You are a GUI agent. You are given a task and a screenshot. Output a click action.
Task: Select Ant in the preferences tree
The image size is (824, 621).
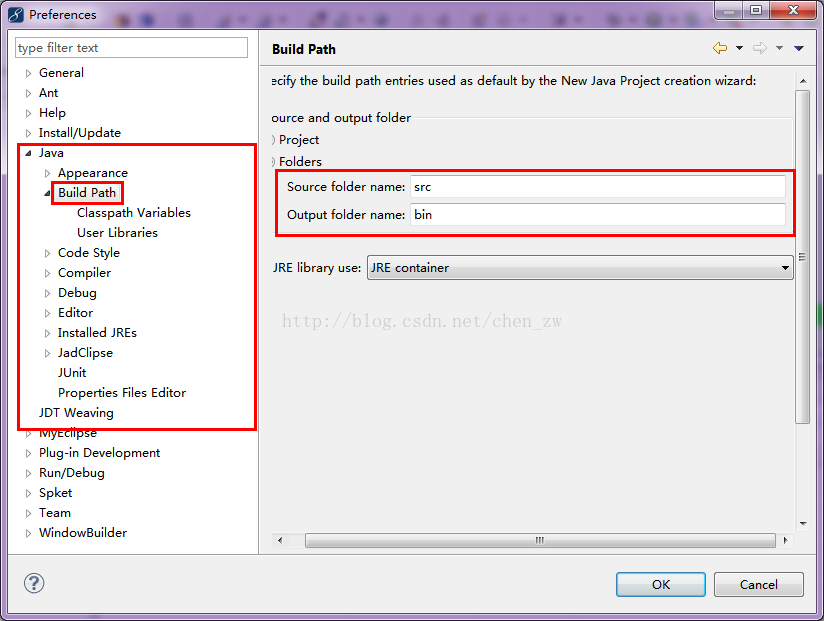click(x=48, y=92)
